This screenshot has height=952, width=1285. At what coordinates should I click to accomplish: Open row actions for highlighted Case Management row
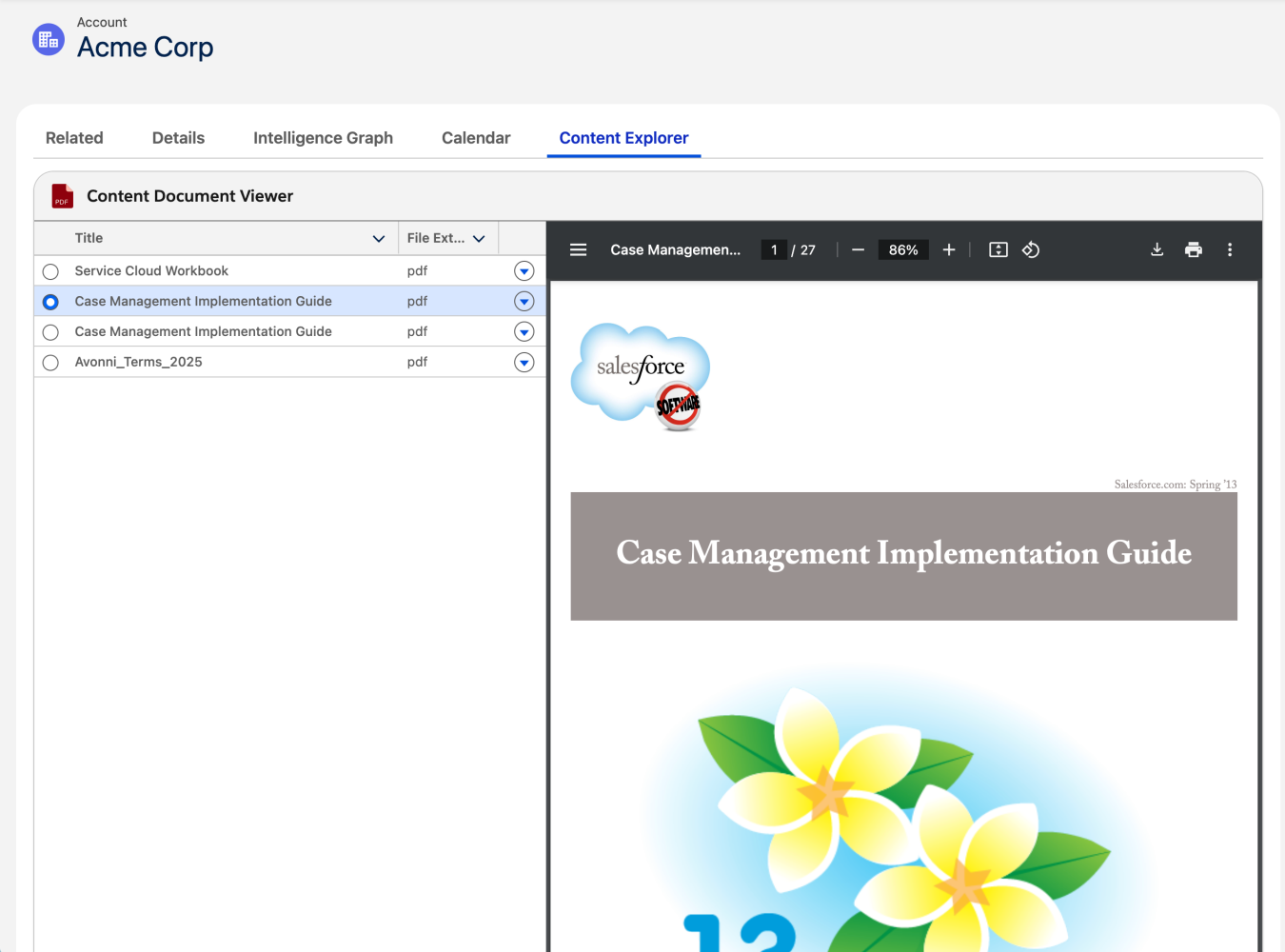coord(524,302)
